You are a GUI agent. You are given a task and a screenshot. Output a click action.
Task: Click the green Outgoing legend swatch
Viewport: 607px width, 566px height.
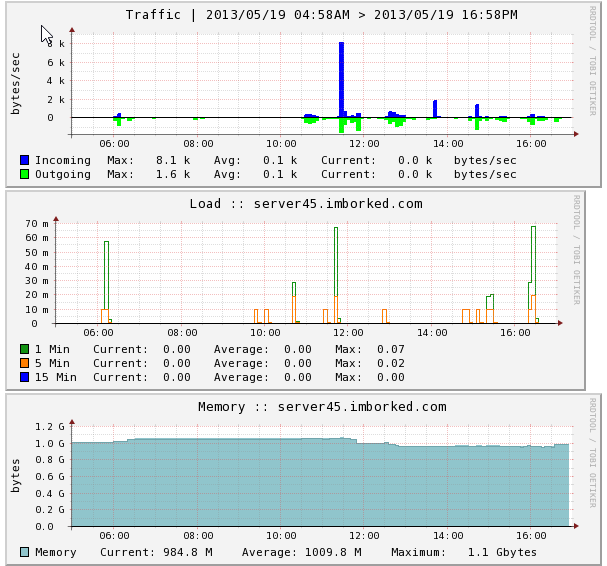point(24,174)
